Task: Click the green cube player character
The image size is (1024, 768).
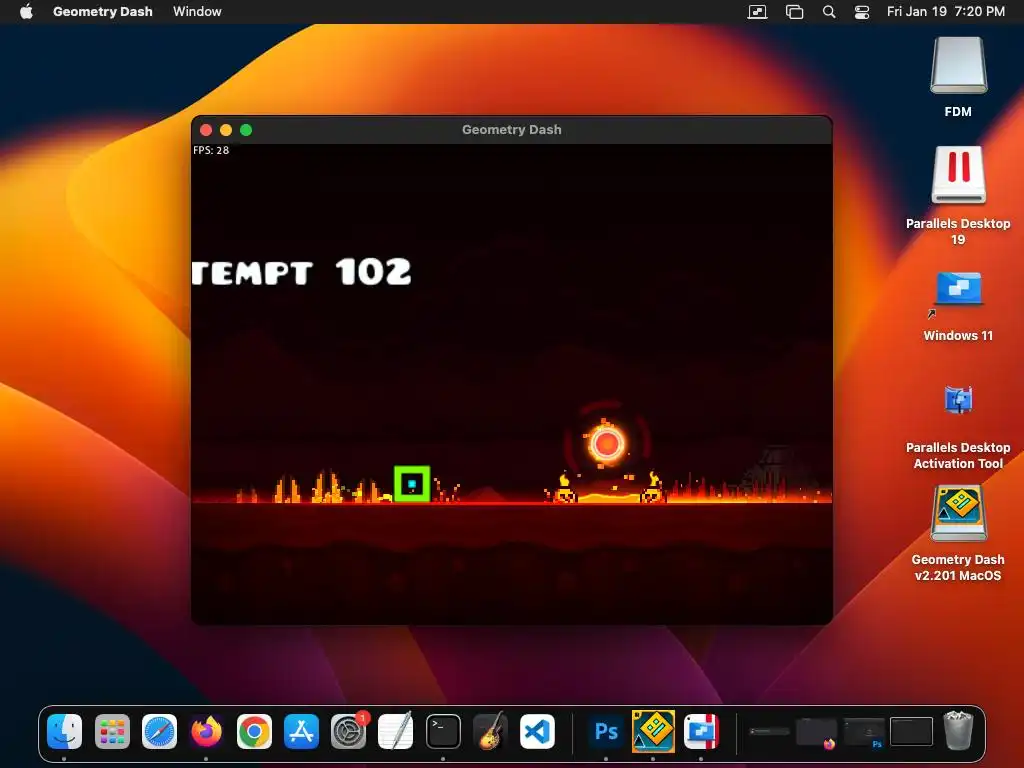Action: [412, 484]
